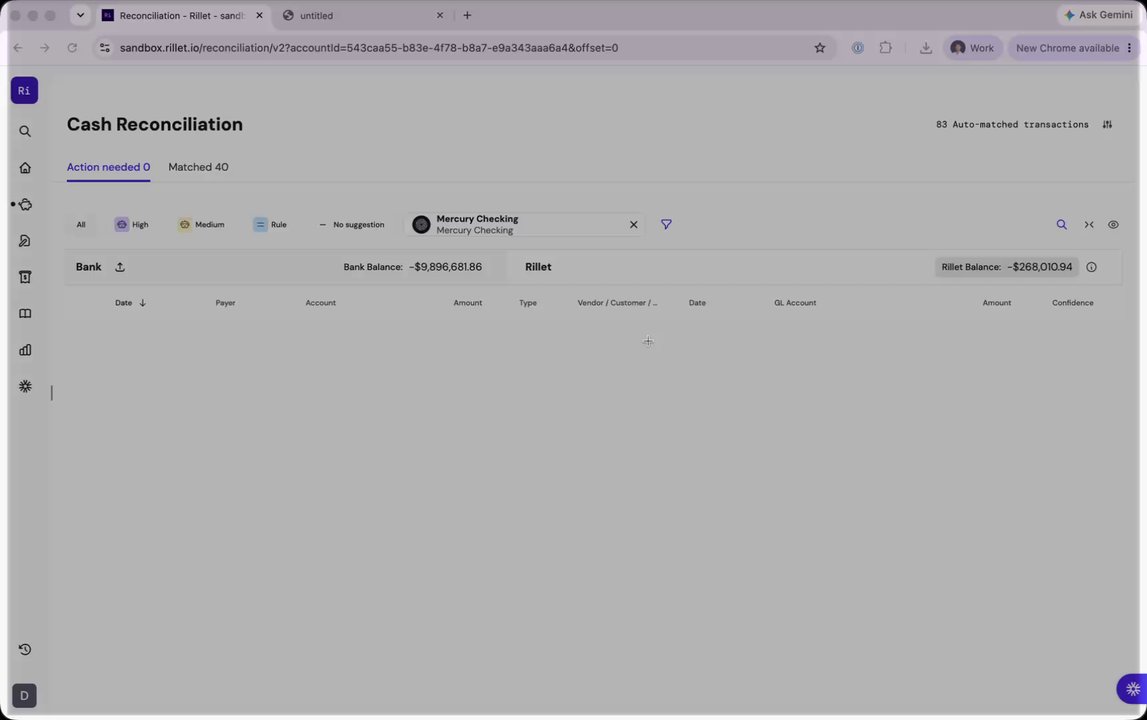1147x720 pixels.
Task: Open the user avatar D
Action: click(x=24, y=696)
